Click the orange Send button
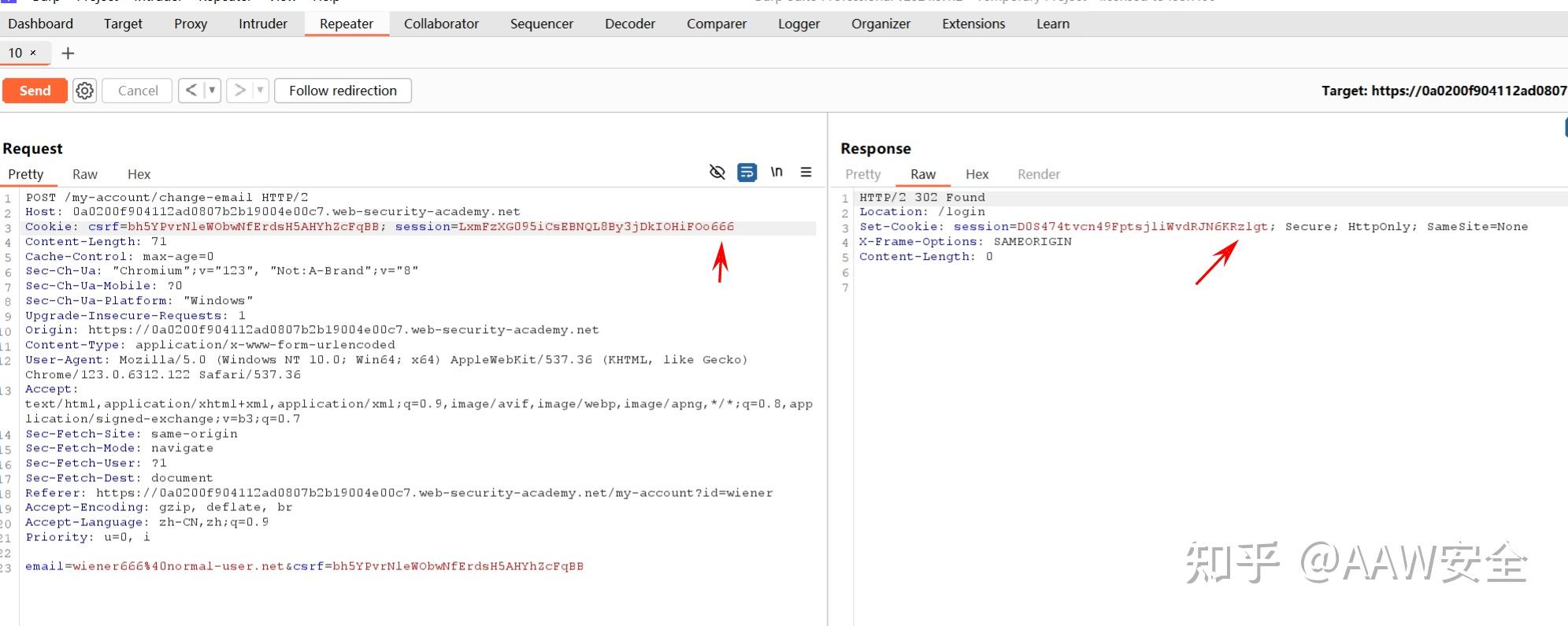 pos(35,91)
